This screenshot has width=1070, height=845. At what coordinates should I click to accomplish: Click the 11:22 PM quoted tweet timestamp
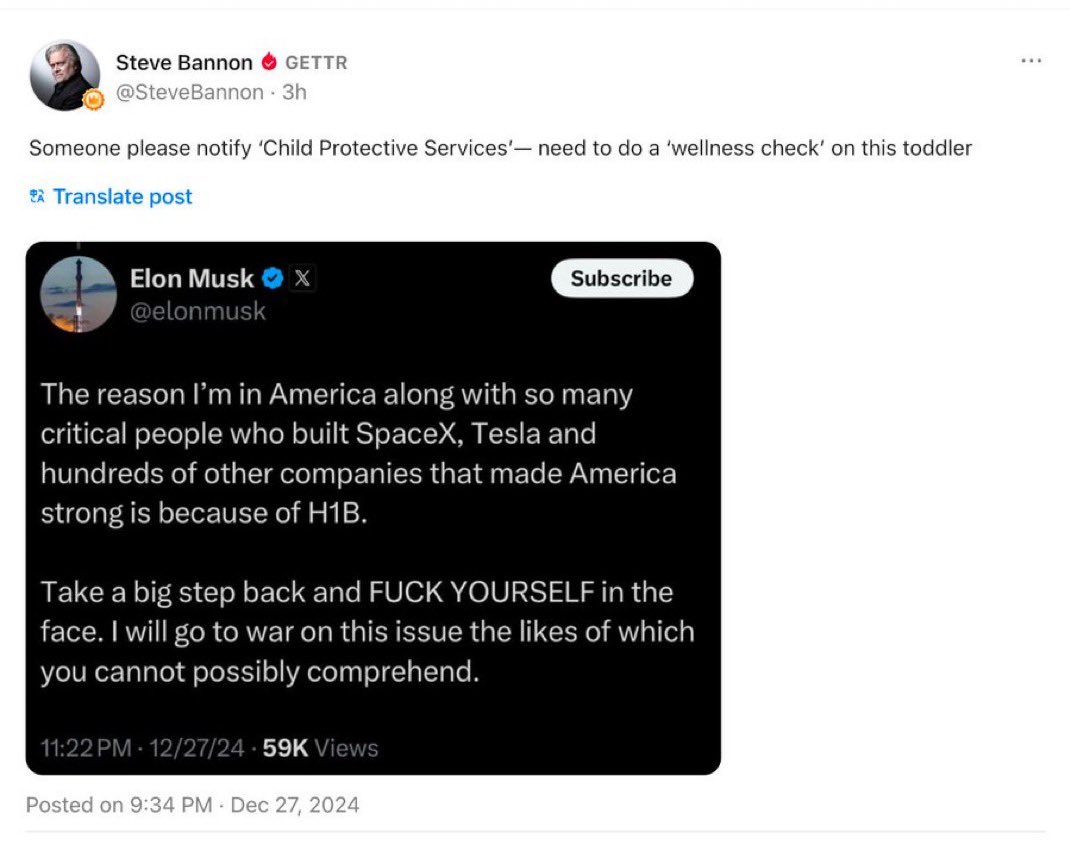point(86,748)
